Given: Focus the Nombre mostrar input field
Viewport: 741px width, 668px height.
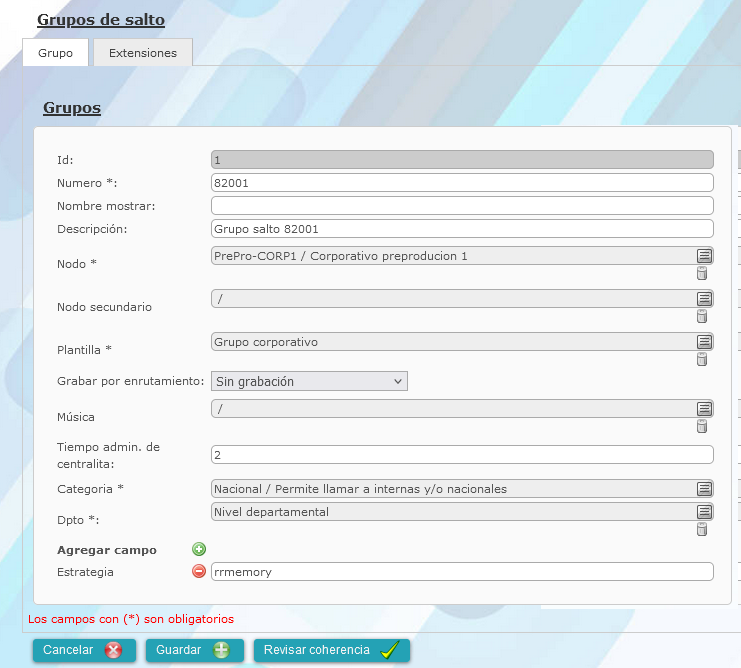Looking at the screenshot, I should point(462,206).
